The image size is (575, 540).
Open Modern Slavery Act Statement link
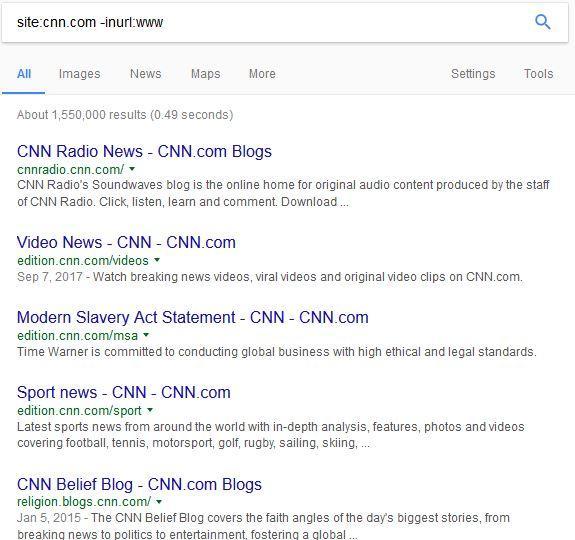(x=193, y=317)
